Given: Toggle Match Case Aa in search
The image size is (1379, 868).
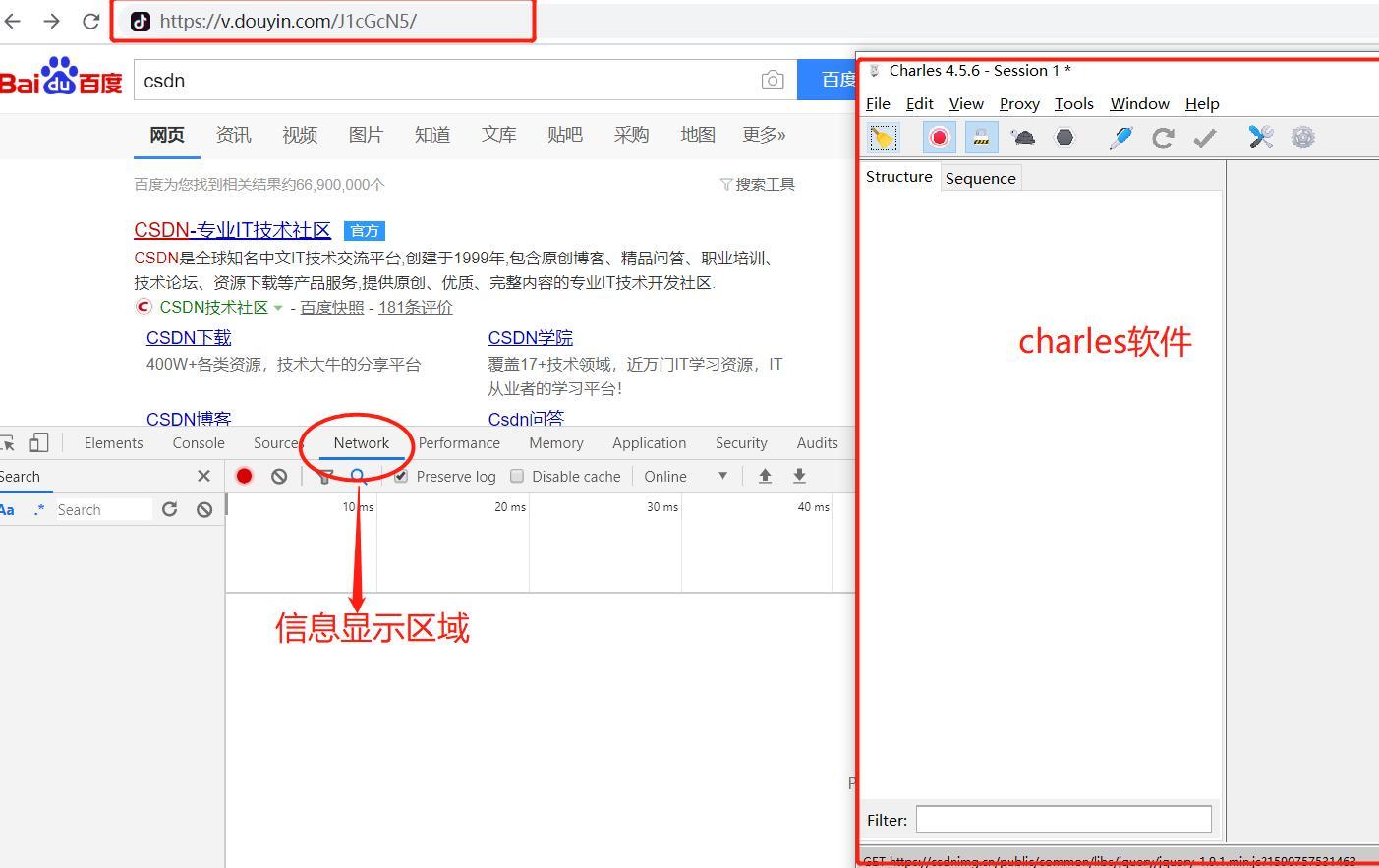Looking at the screenshot, I should pyautogui.click(x=7, y=509).
